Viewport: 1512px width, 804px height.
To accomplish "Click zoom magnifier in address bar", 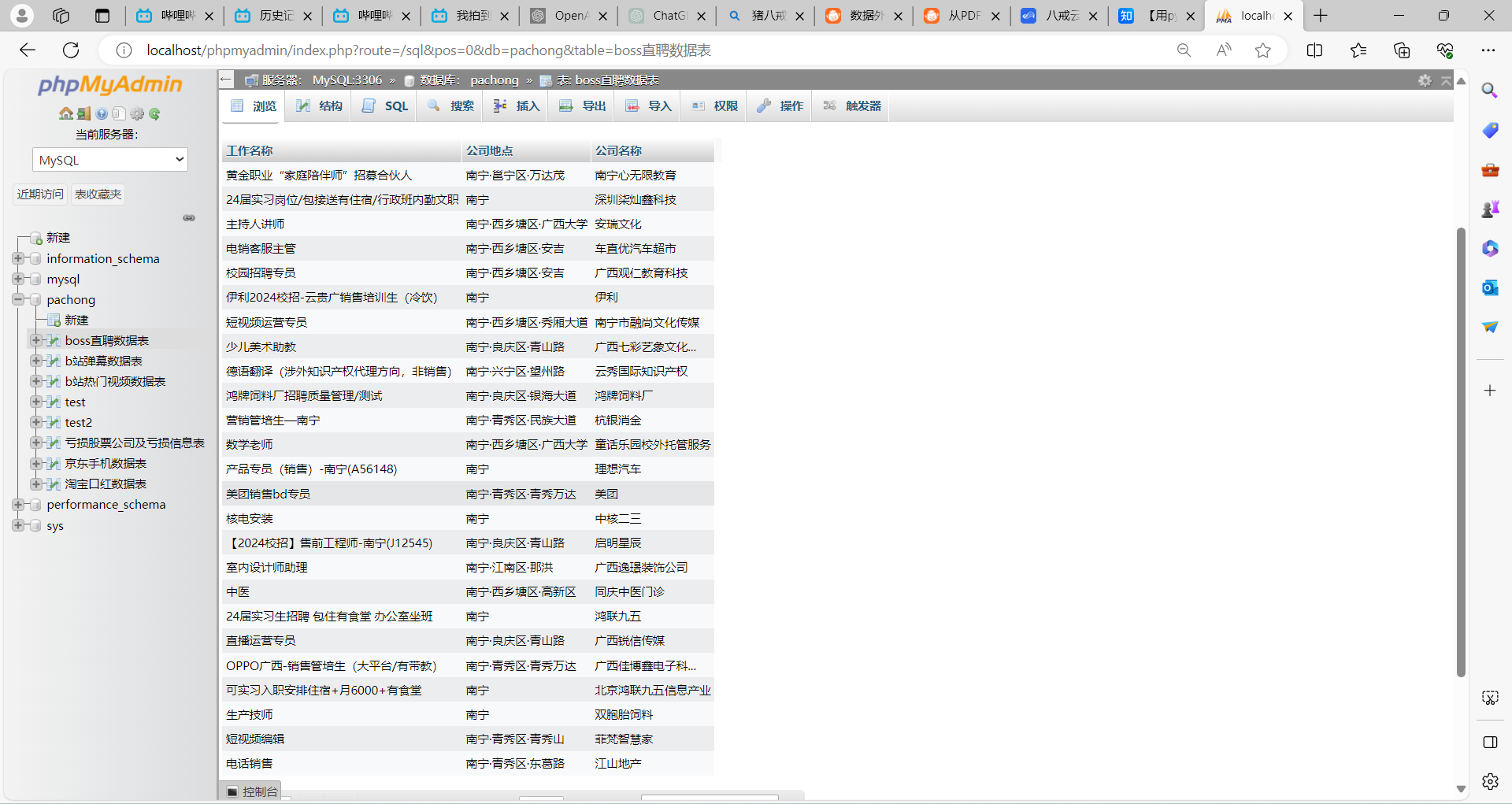I will pos(1184,50).
